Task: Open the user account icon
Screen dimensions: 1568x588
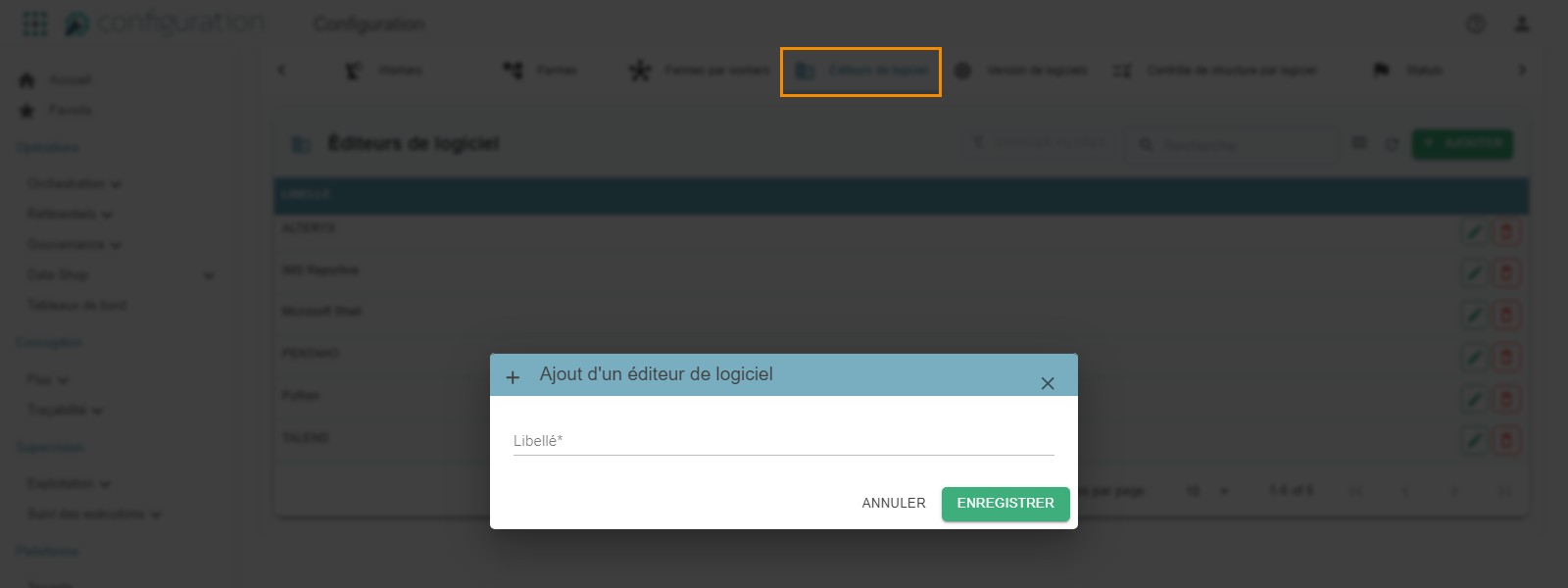Action: (1521, 24)
